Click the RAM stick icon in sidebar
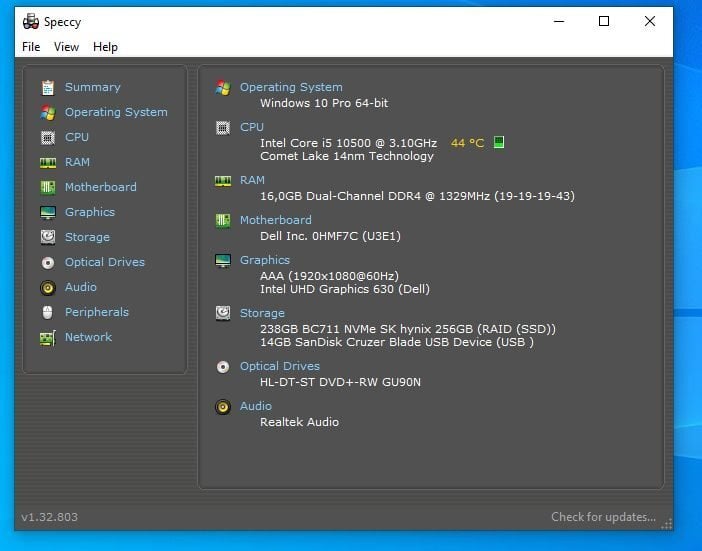The height and width of the screenshot is (551, 702). coord(48,162)
